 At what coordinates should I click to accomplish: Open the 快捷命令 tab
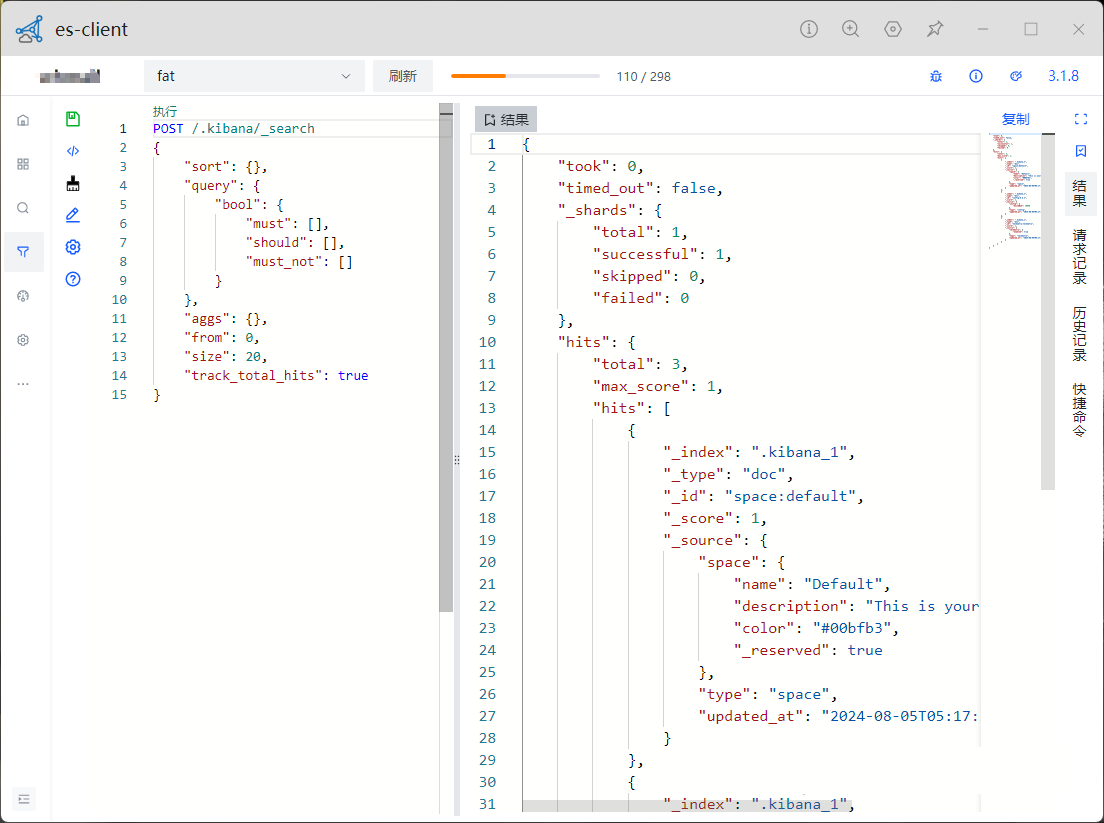[x=1080, y=410]
